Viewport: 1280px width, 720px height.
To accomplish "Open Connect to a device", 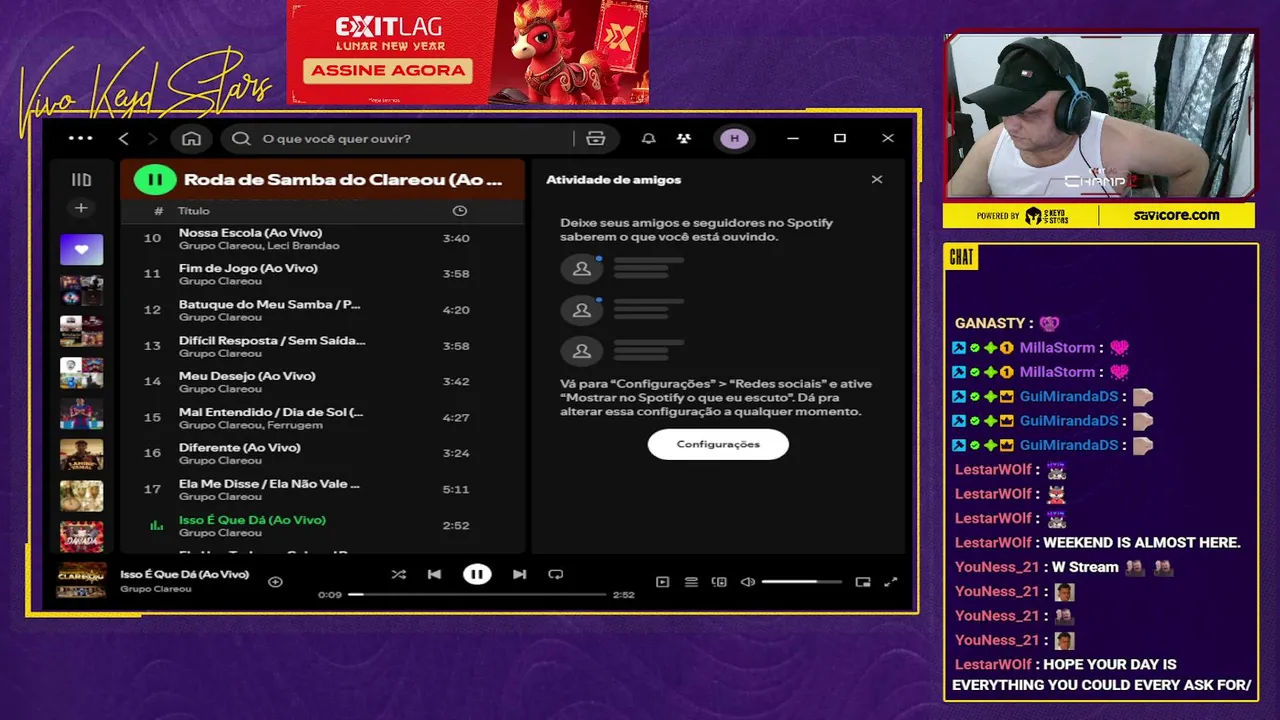I will point(719,582).
